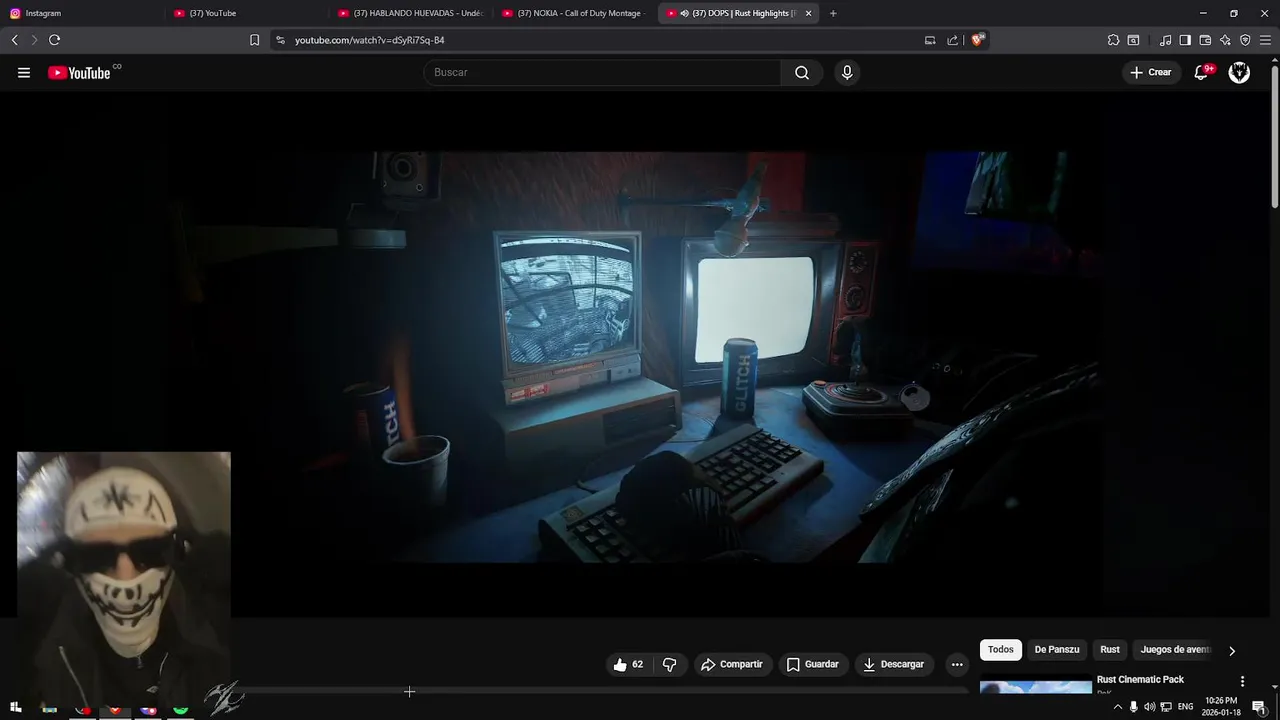The height and width of the screenshot is (720, 1280).
Task: Switch to the Instagram tab
Action: 82,13
